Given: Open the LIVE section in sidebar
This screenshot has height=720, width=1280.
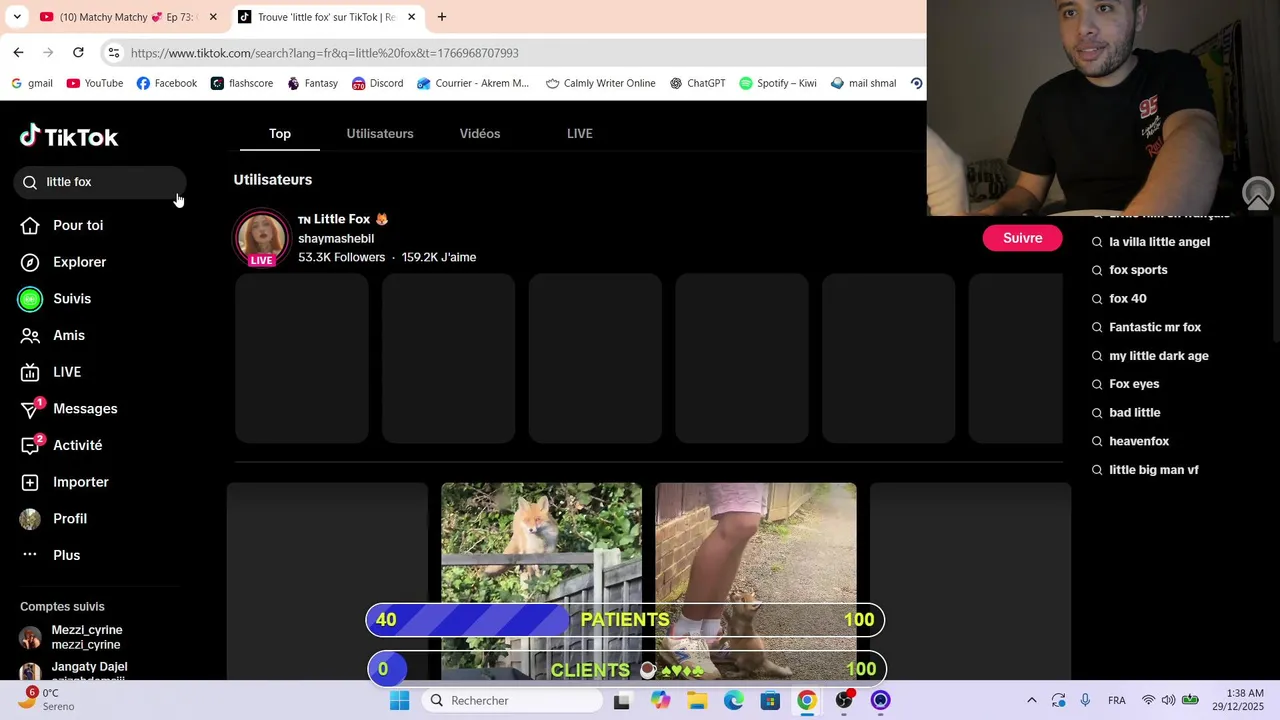Looking at the screenshot, I should pos(51,372).
